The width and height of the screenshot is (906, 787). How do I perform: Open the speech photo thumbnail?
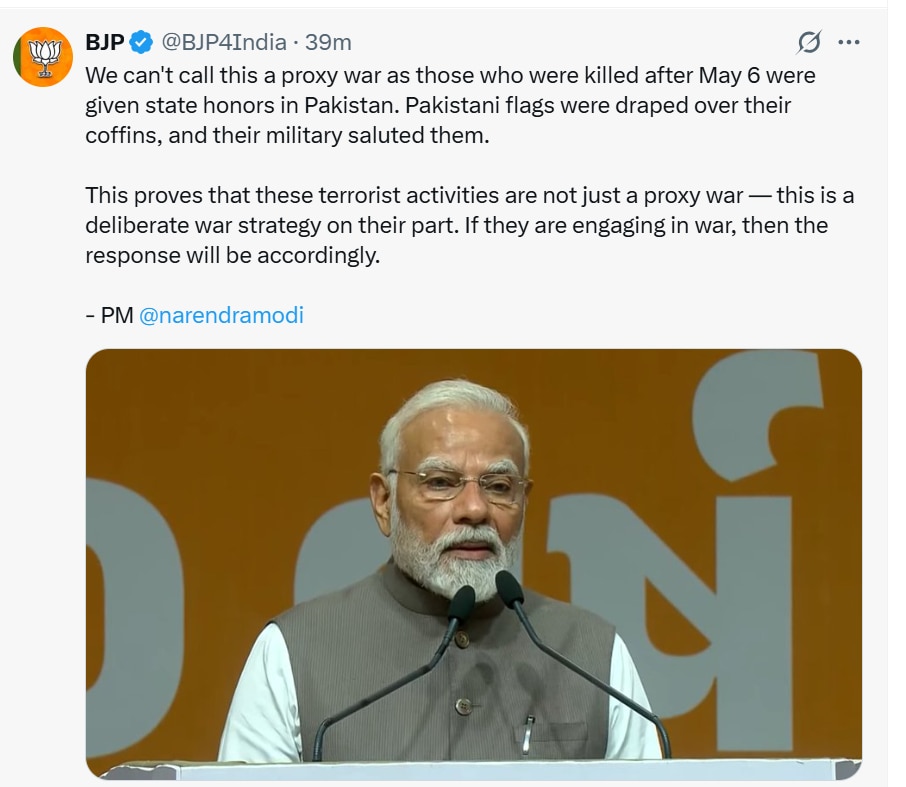click(x=473, y=562)
